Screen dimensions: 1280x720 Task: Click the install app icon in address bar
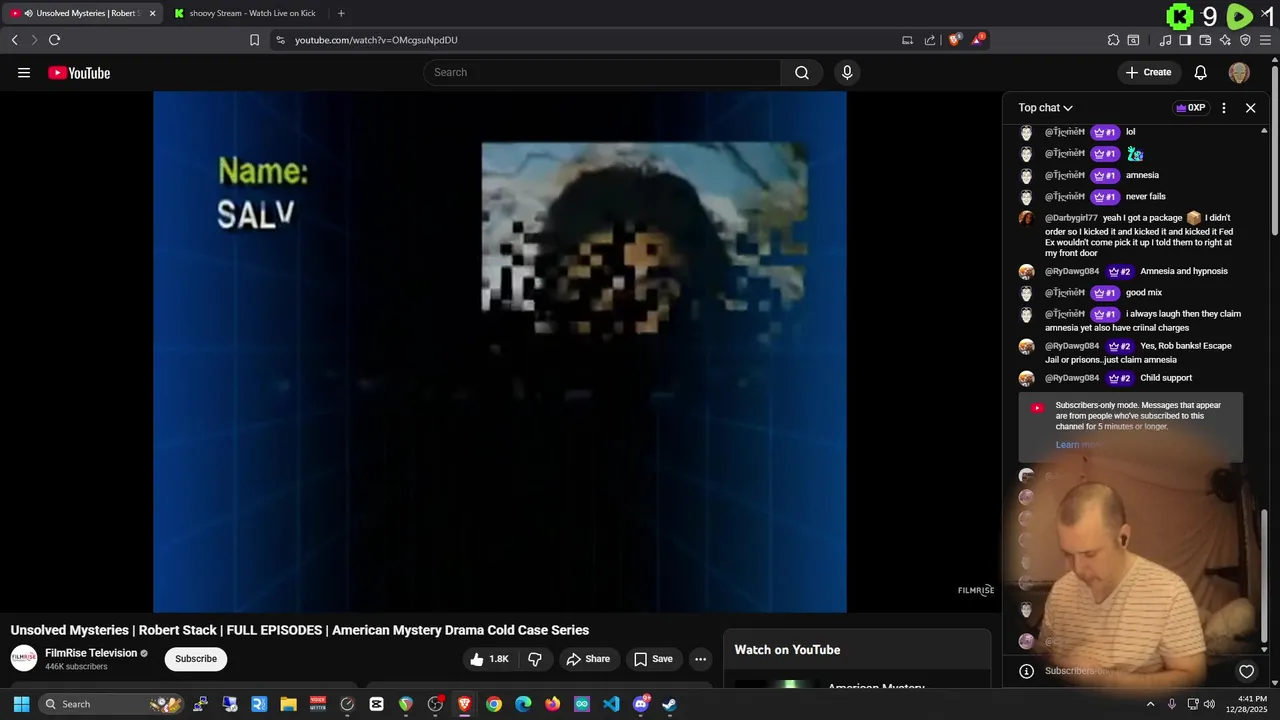[x=907, y=40]
